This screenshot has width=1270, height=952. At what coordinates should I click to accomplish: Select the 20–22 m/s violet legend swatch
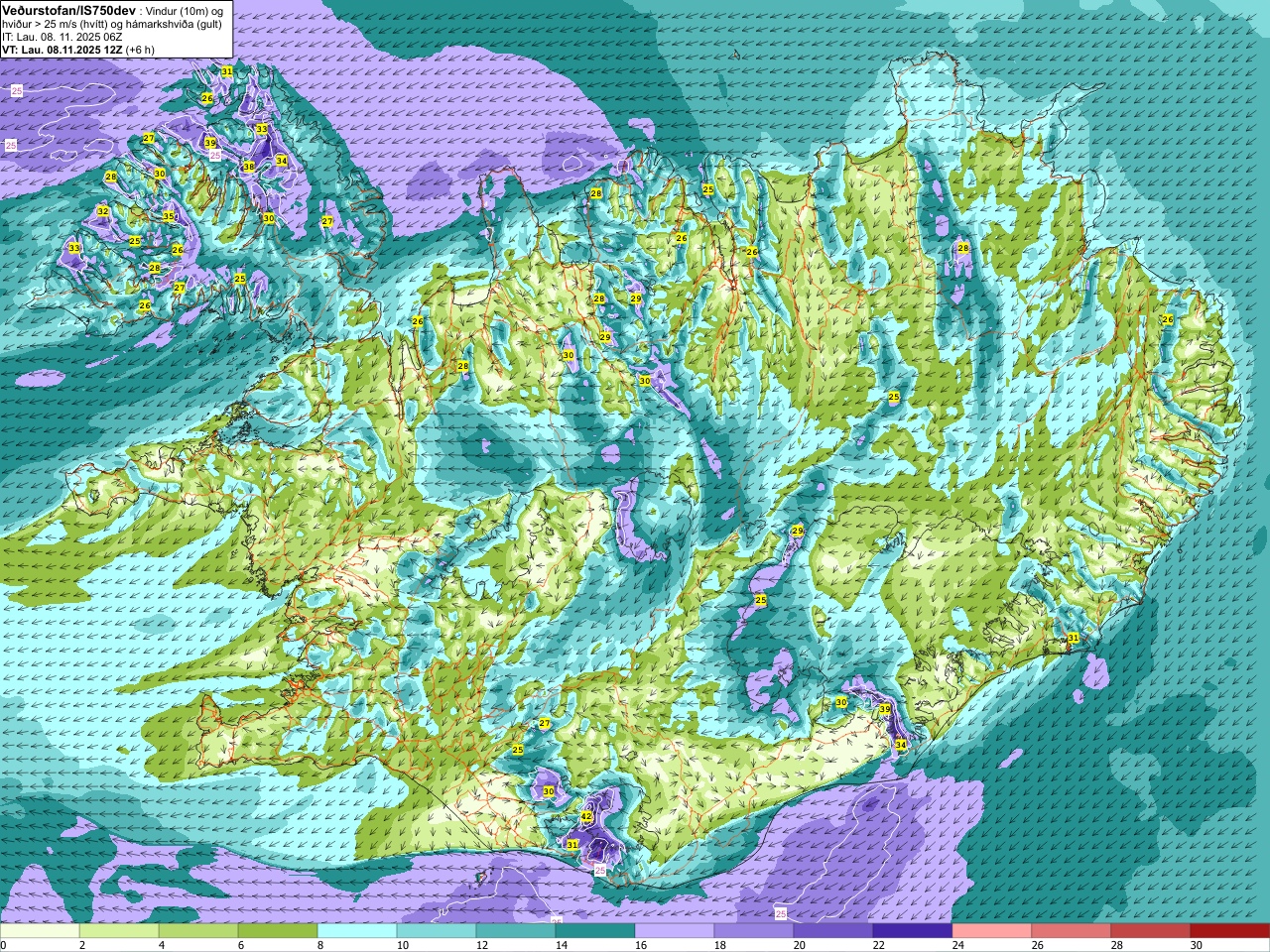833,931
